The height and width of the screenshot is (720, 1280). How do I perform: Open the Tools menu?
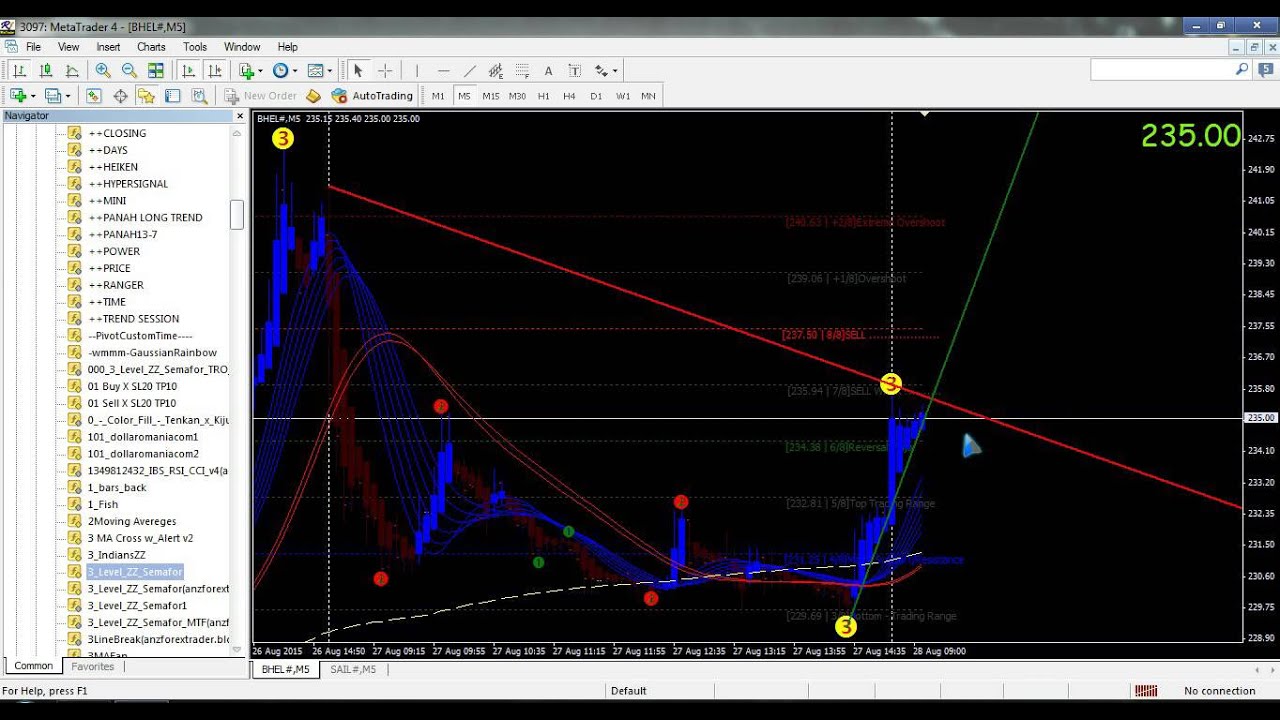coord(195,47)
